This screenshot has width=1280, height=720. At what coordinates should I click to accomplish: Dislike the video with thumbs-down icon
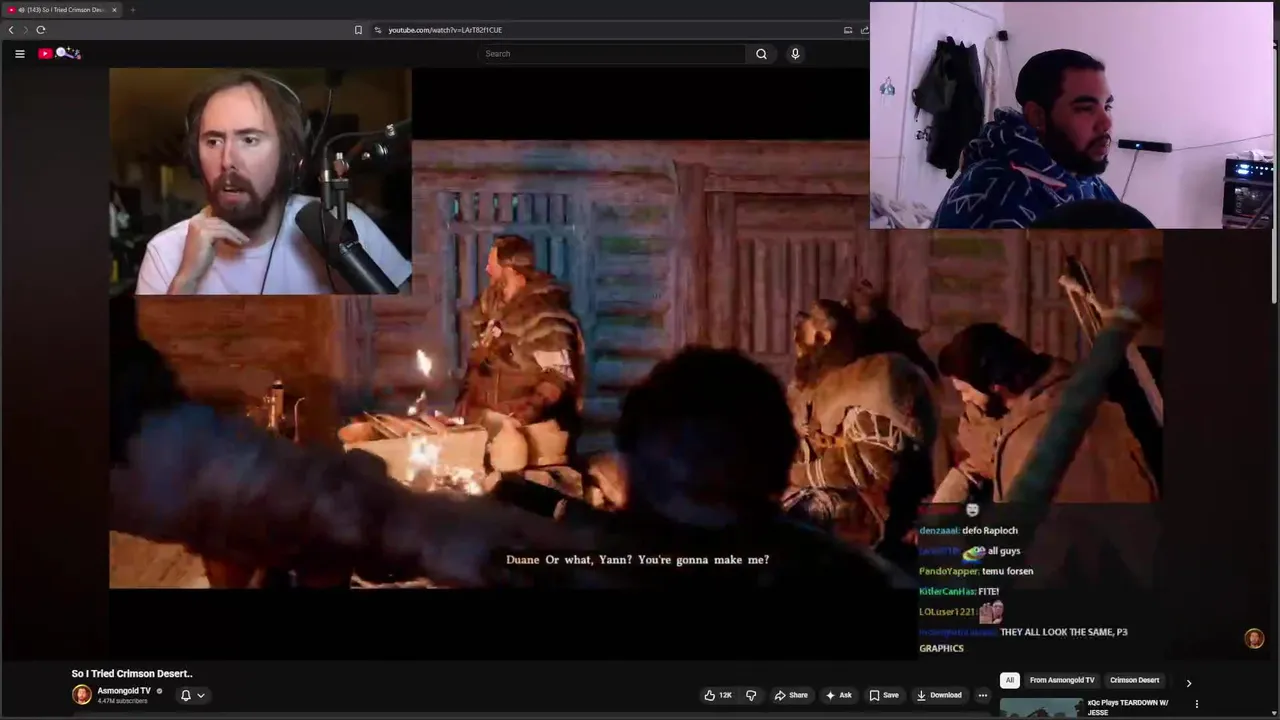coord(751,695)
